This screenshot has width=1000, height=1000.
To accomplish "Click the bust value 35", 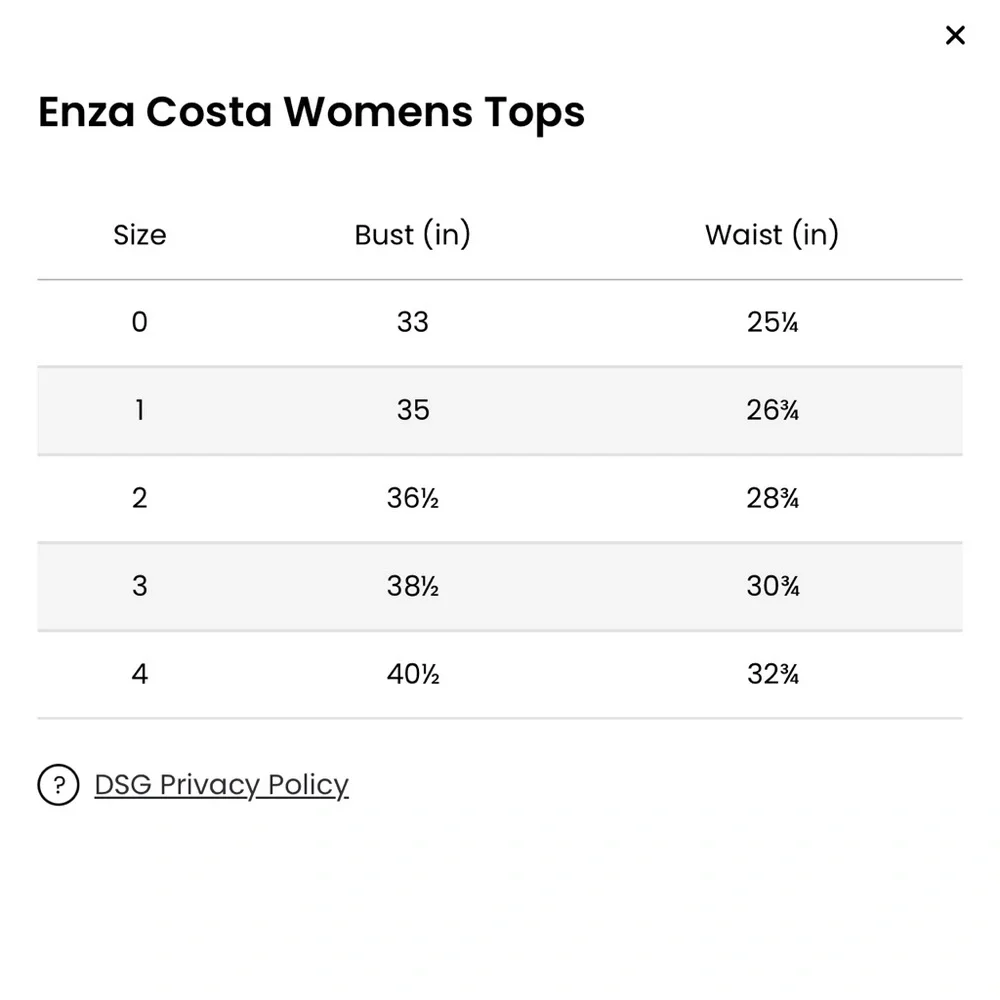I will (x=413, y=410).
